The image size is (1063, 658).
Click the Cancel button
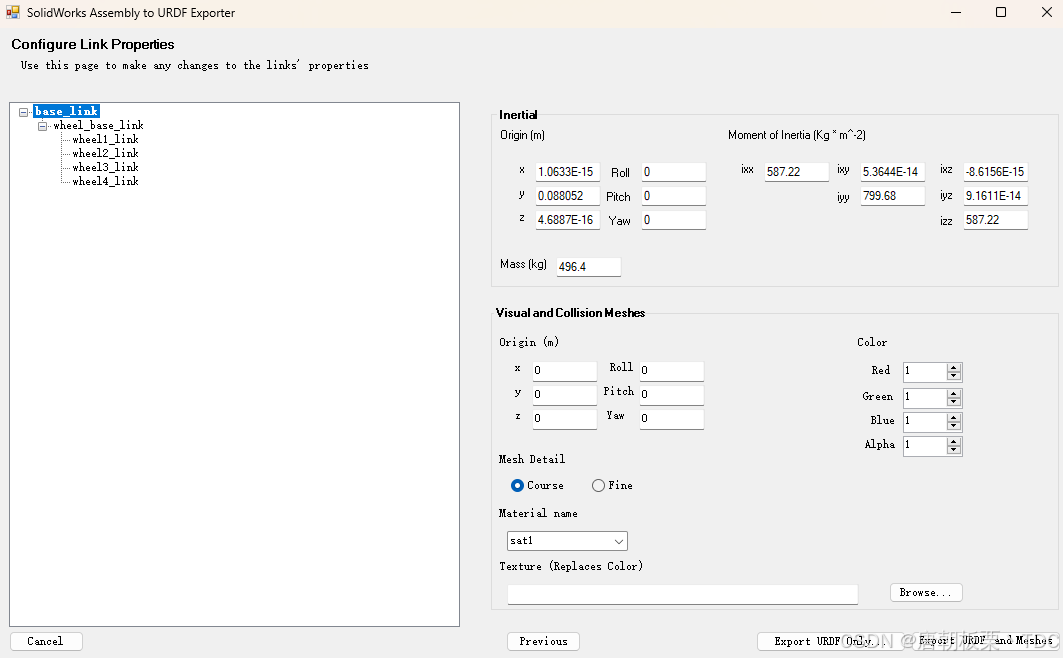pos(46,641)
